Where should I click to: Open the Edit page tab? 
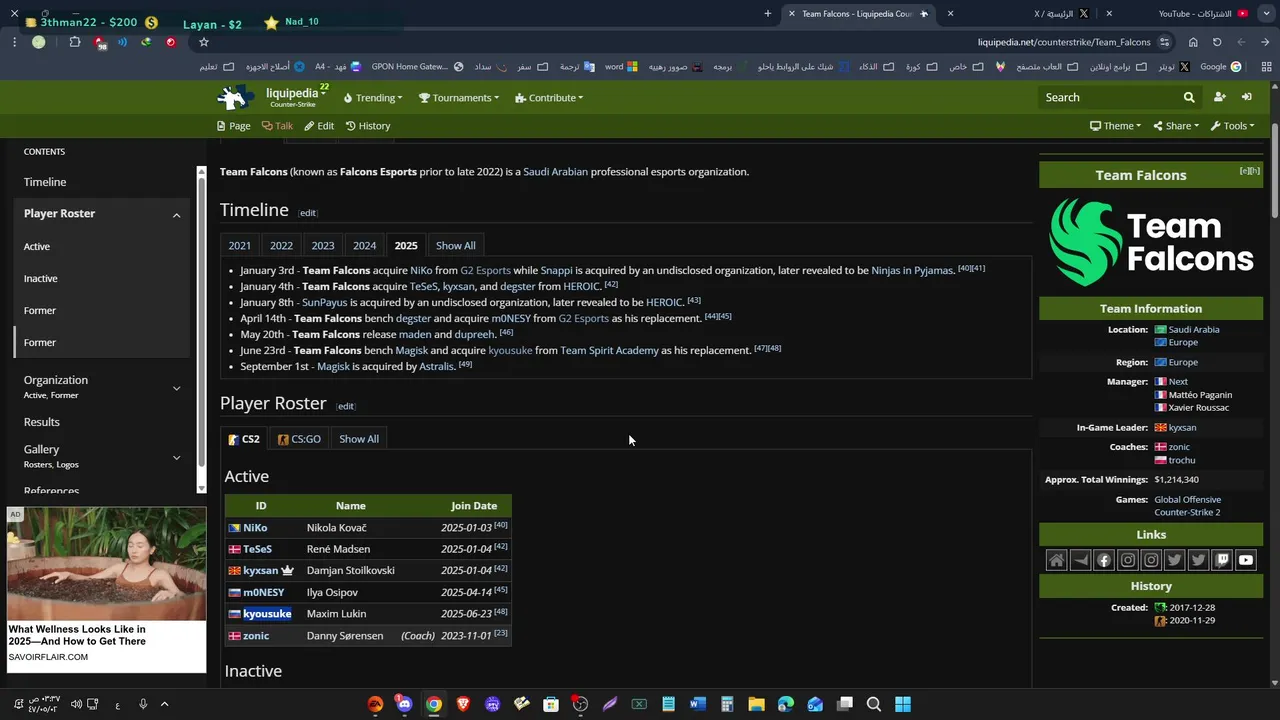[x=319, y=126]
